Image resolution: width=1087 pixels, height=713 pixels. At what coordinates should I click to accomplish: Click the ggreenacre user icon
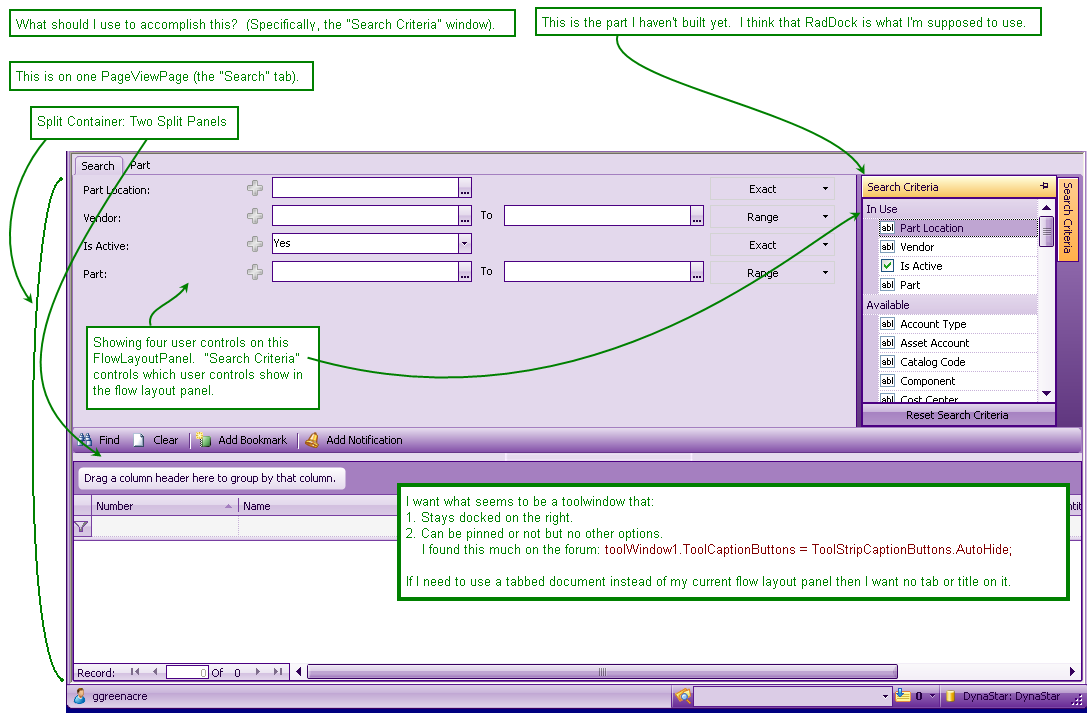pyautogui.click(x=80, y=696)
